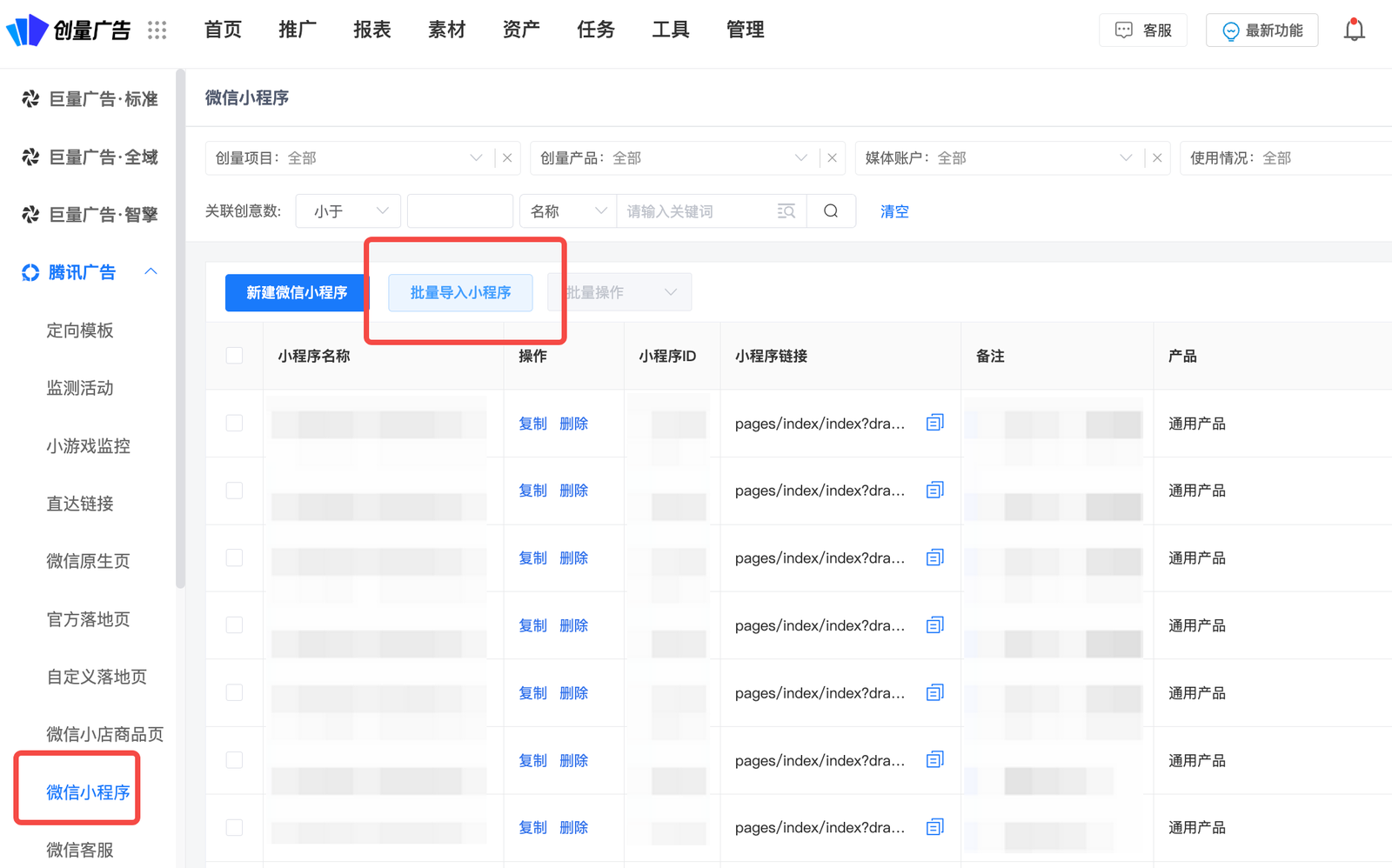
Task: Copy link icon in fourth table row
Action: [x=934, y=624]
